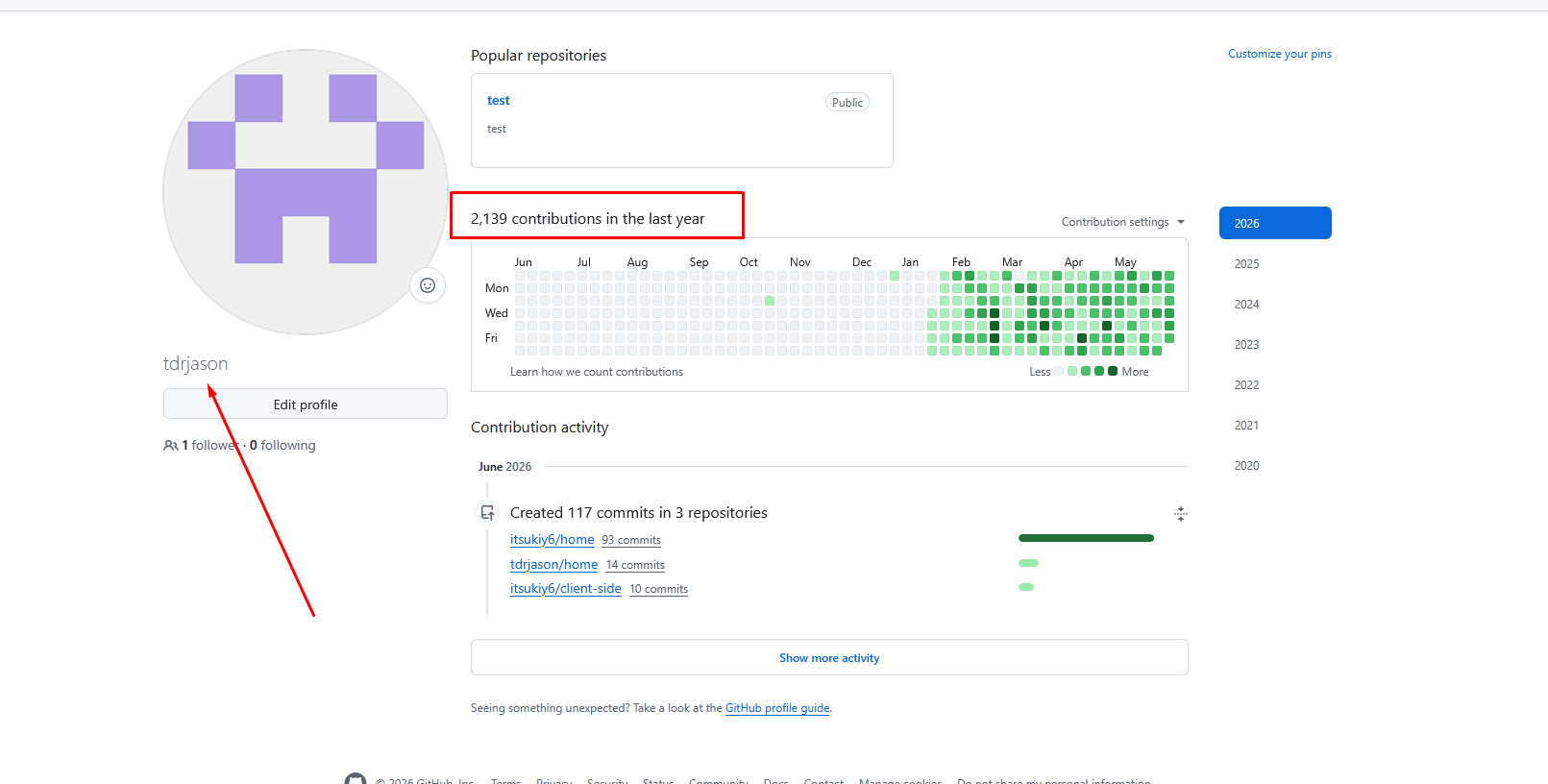Click the June 2026 date label
1548x784 pixels.
[x=504, y=467]
